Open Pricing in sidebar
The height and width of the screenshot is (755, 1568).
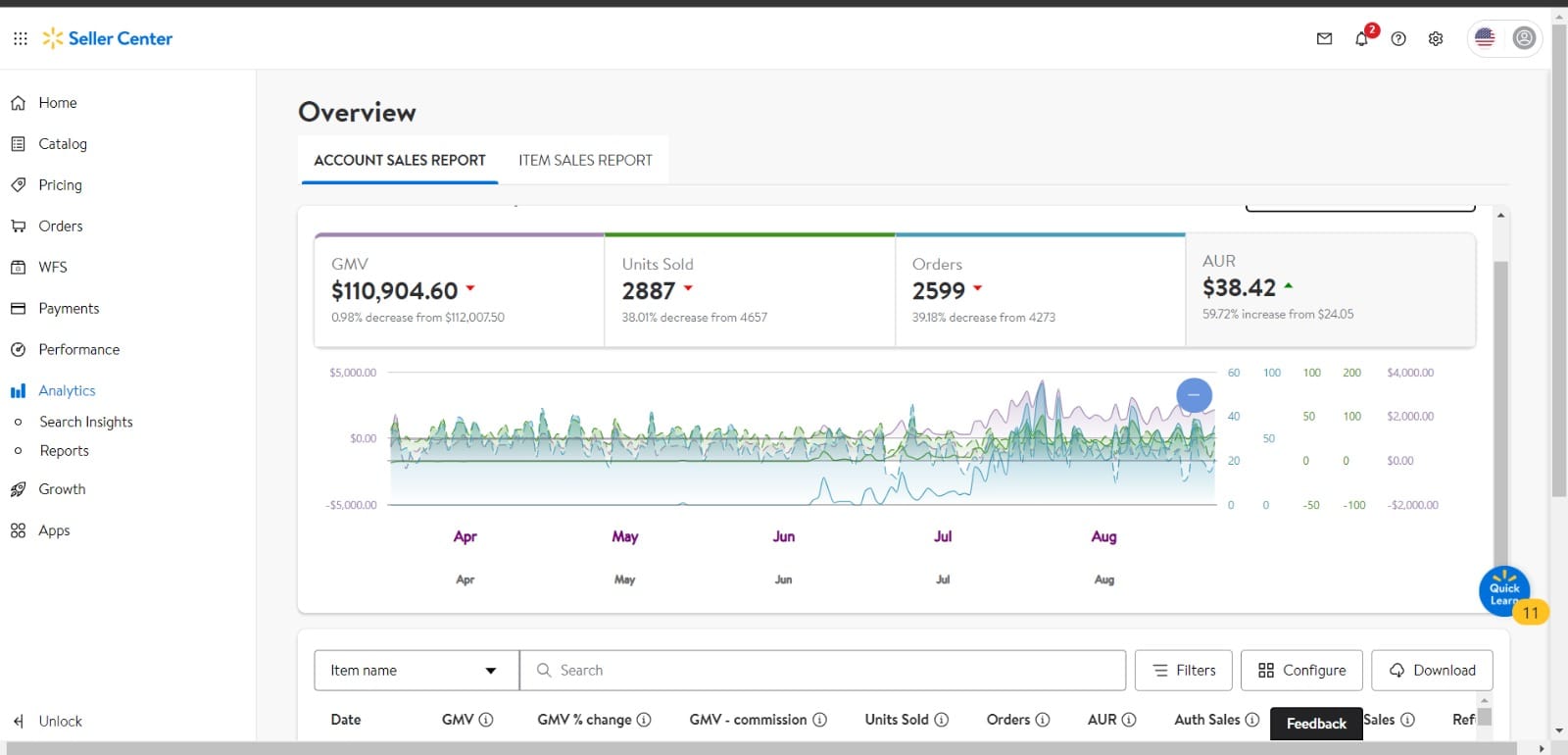(x=60, y=185)
